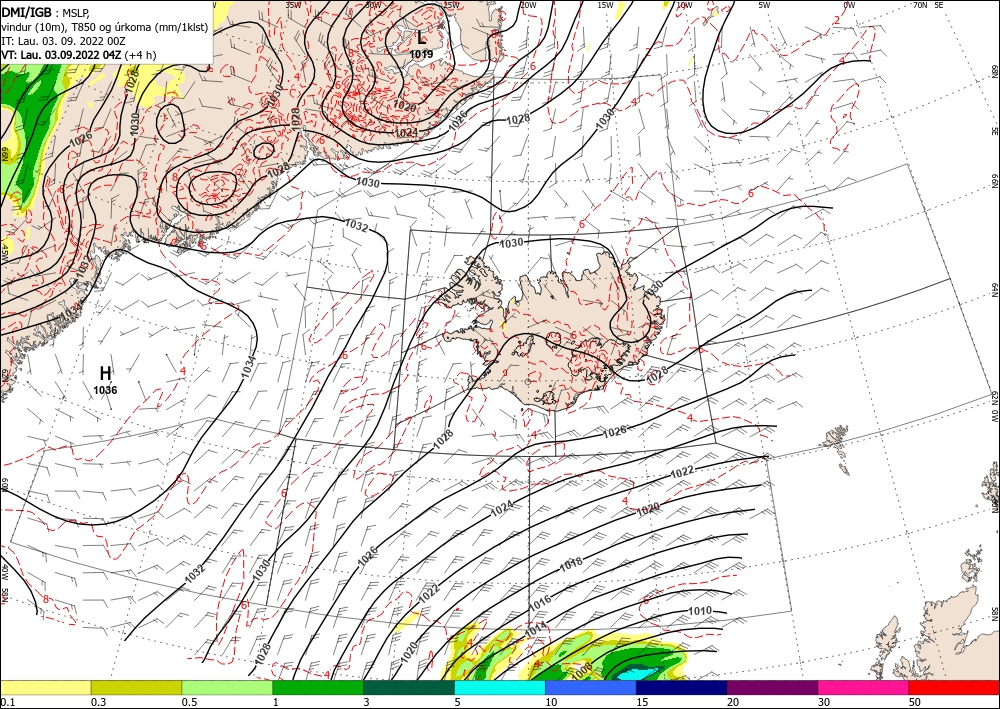Click the 1008 isobar label

click(581, 670)
